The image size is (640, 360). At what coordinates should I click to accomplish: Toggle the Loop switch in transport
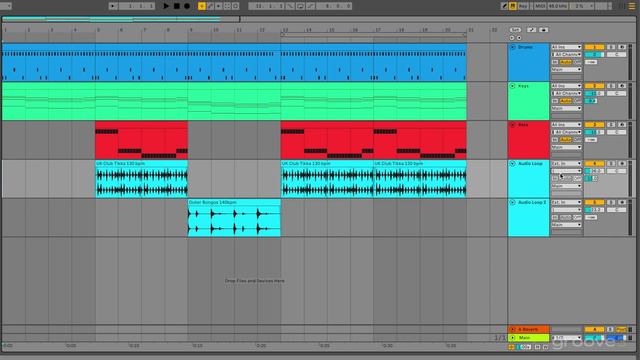click(x=300, y=6)
